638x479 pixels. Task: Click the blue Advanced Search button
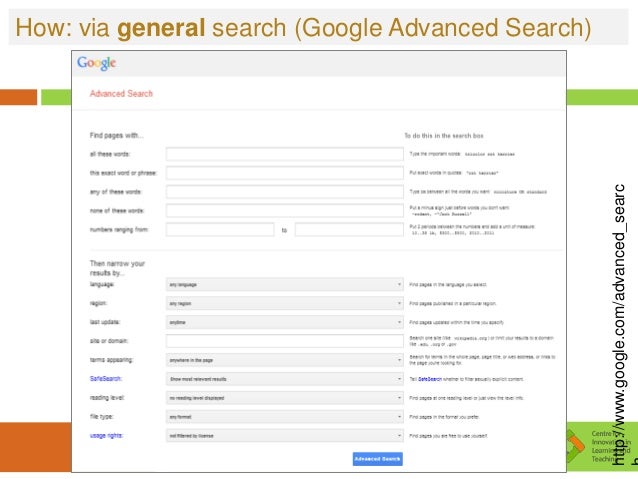tap(378, 459)
